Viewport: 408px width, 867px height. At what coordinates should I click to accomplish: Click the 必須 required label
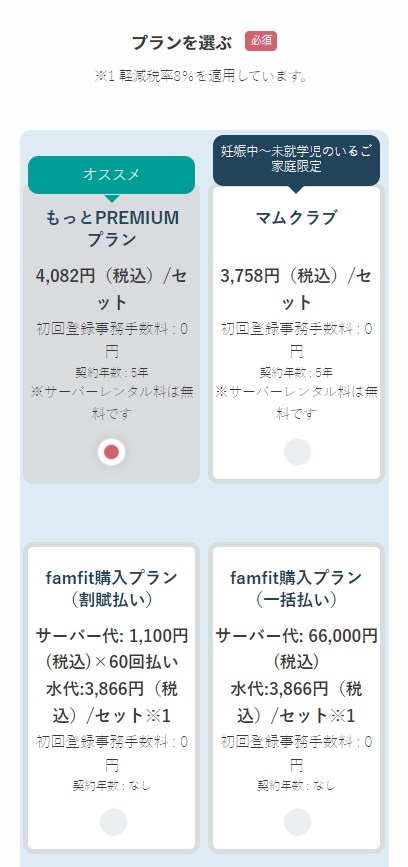[261, 41]
